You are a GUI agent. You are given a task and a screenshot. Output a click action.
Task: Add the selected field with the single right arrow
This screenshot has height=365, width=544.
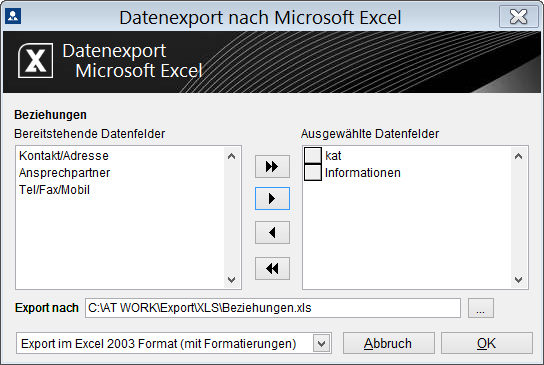pos(272,198)
